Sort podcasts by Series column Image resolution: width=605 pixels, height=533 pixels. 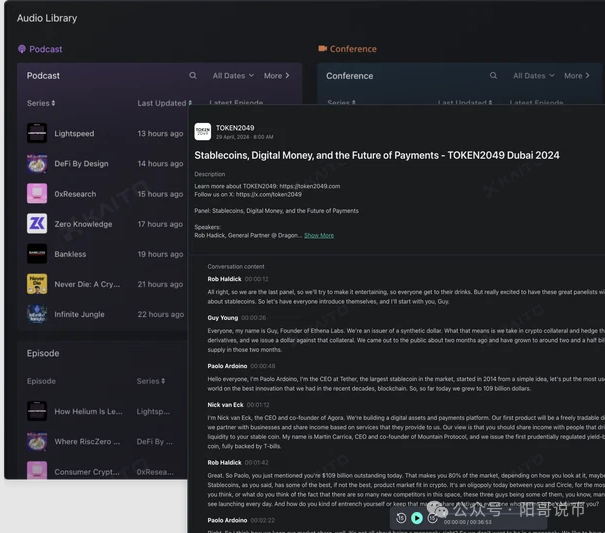tap(41, 103)
